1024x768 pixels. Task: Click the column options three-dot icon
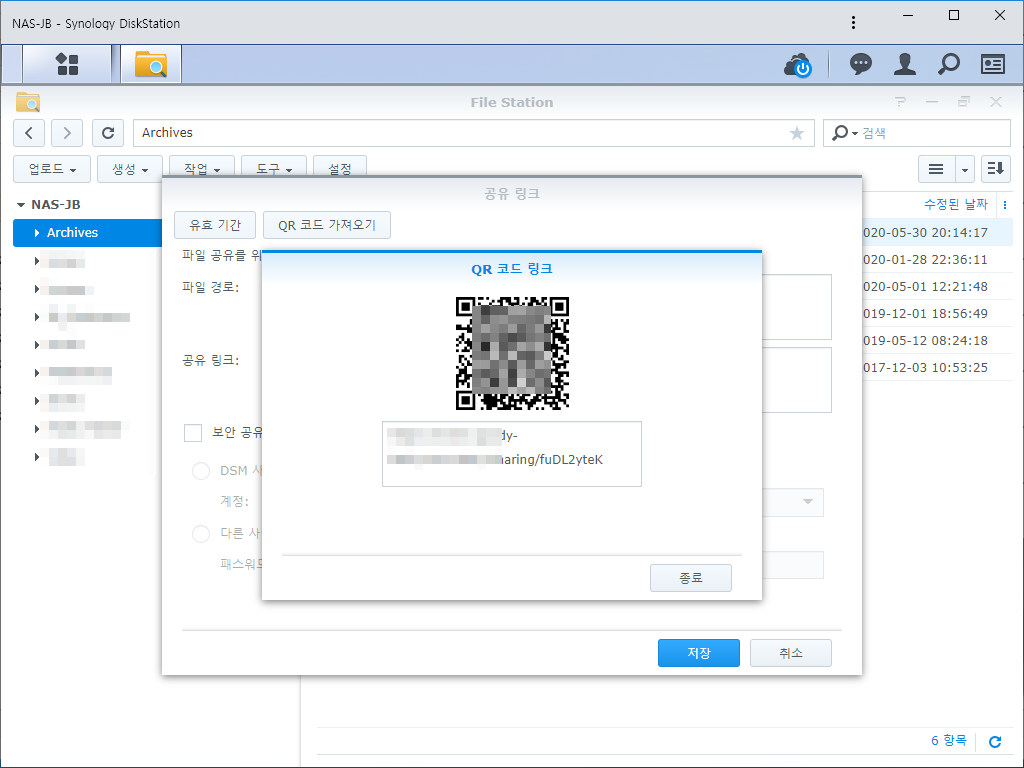tap(1004, 205)
